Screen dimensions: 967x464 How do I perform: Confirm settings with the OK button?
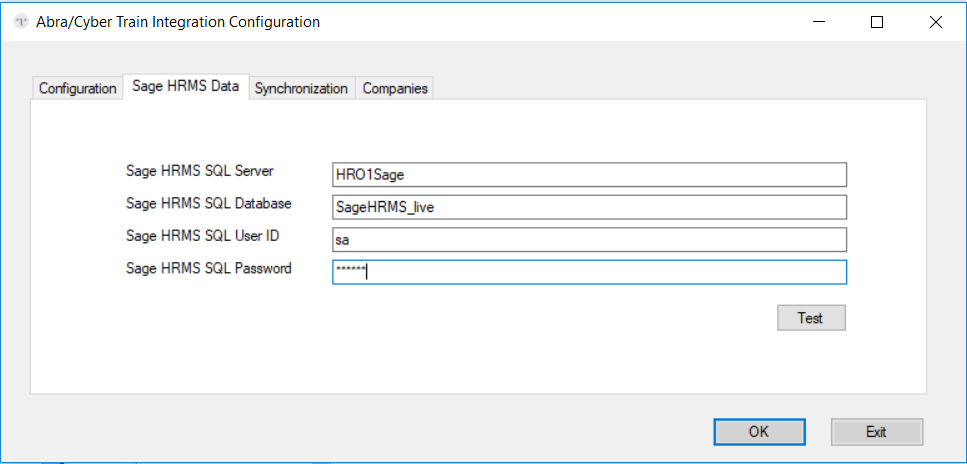759,432
